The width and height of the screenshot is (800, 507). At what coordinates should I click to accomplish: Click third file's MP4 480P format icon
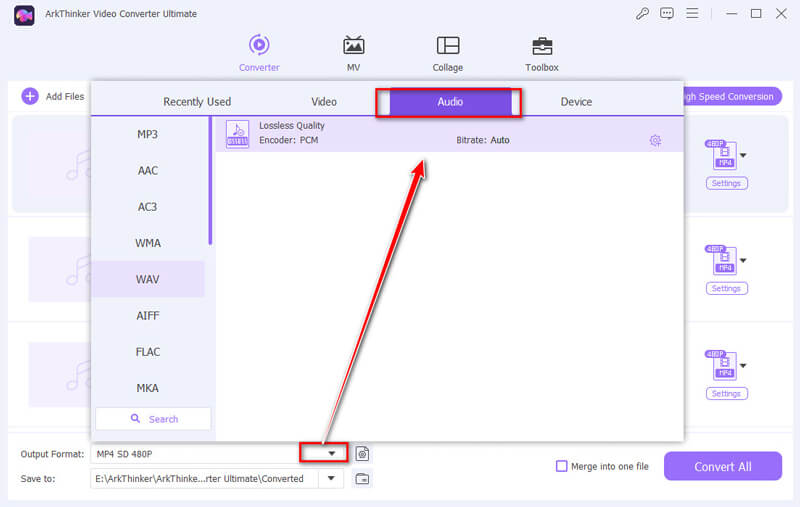point(722,365)
